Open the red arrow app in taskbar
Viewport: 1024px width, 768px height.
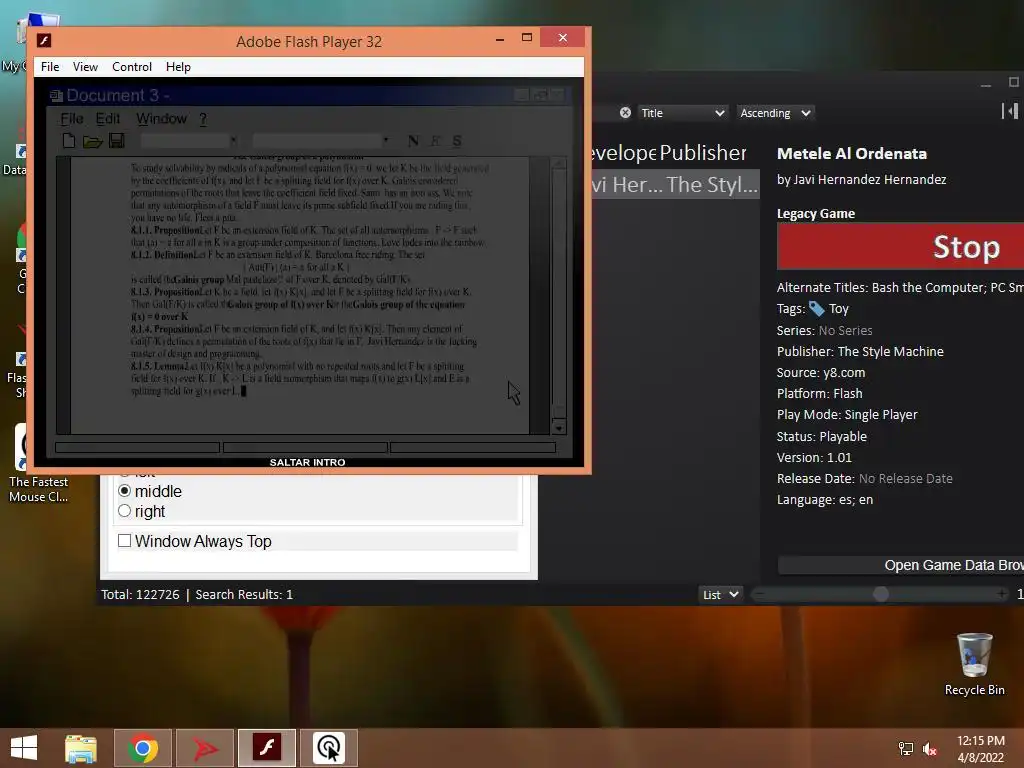205,748
